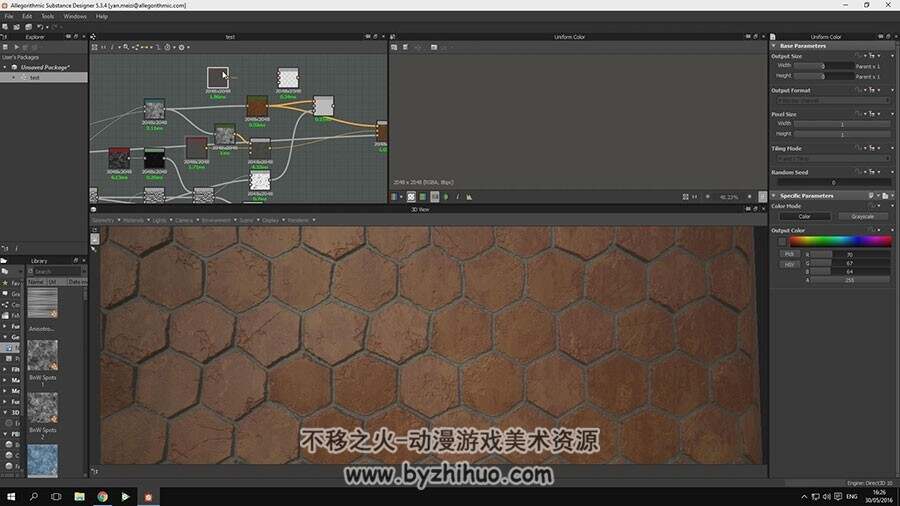Click the Output Color swatch
900x506 pixels.
pos(782,242)
